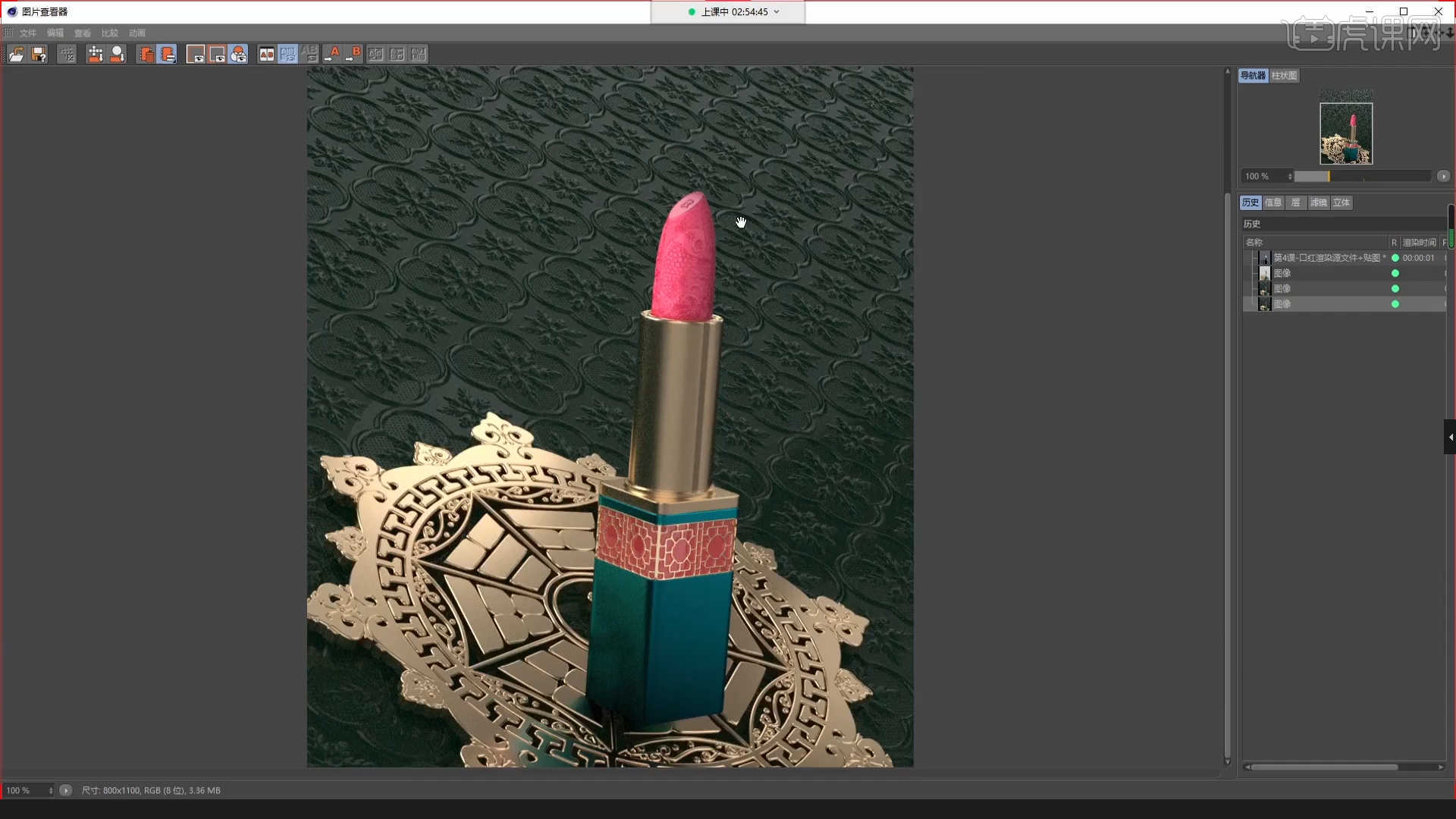Click round arrow button in status bar

66,790
